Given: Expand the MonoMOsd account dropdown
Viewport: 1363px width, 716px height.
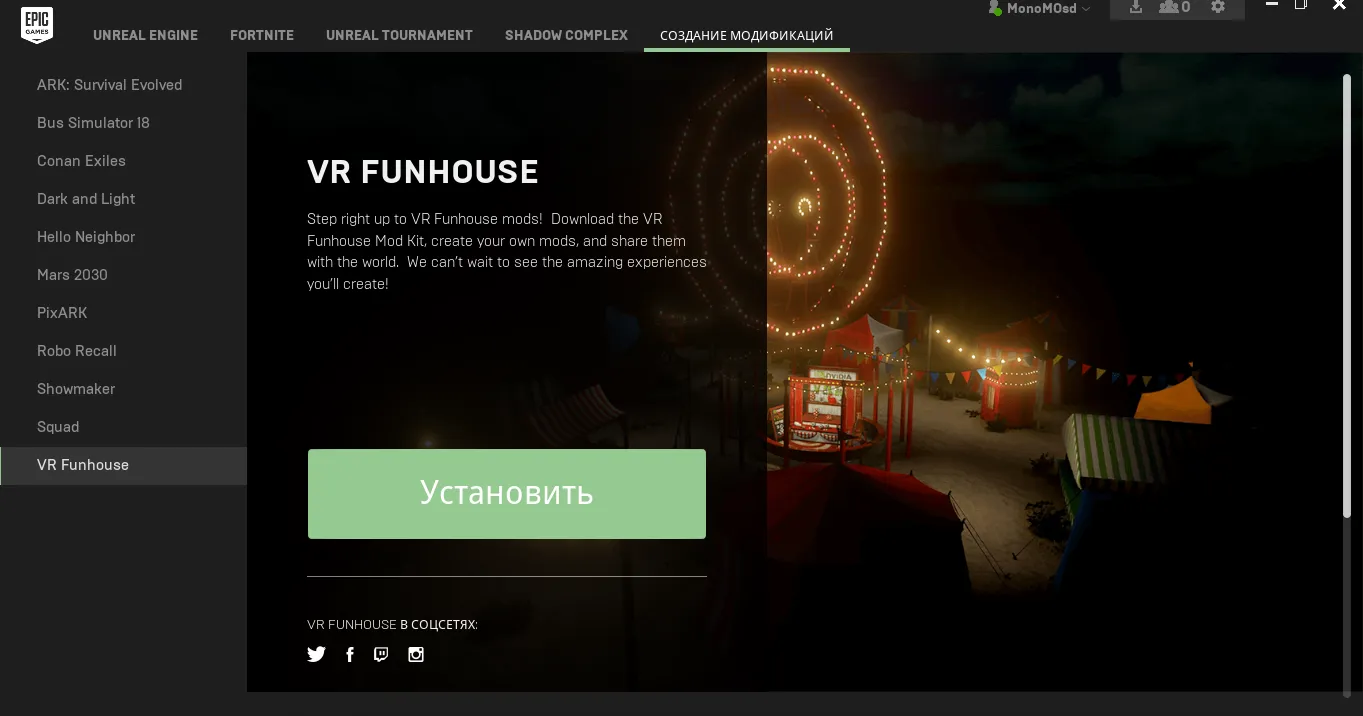Looking at the screenshot, I should tap(1039, 8).
